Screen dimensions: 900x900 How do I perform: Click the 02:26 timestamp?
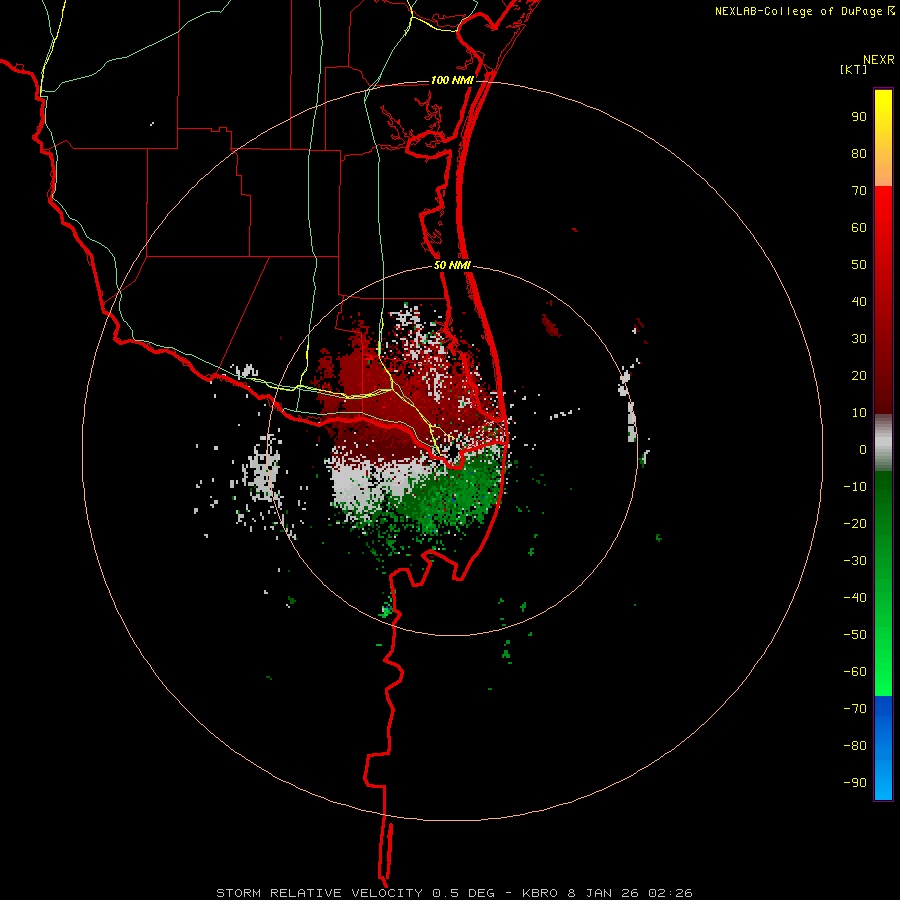(670, 893)
